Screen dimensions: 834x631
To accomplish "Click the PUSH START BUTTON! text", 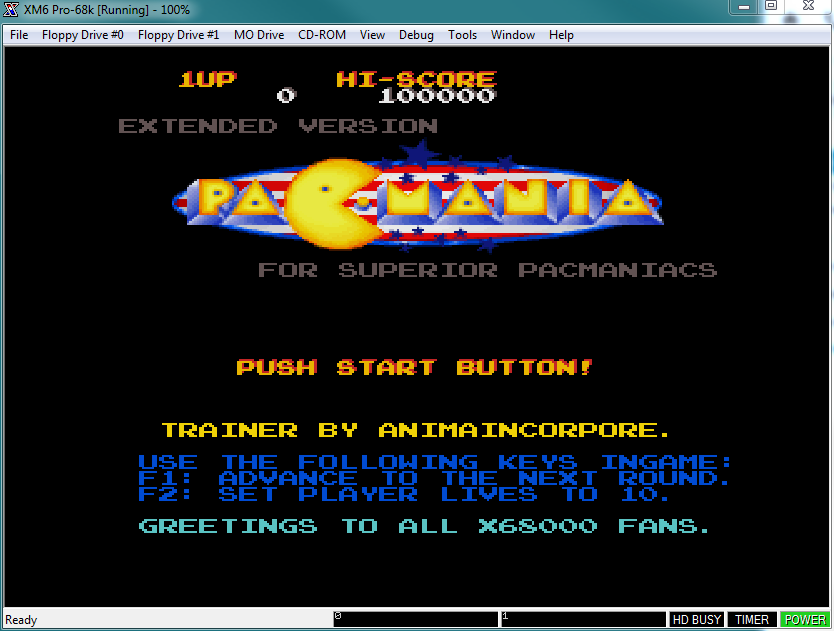I will pyautogui.click(x=414, y=367).
